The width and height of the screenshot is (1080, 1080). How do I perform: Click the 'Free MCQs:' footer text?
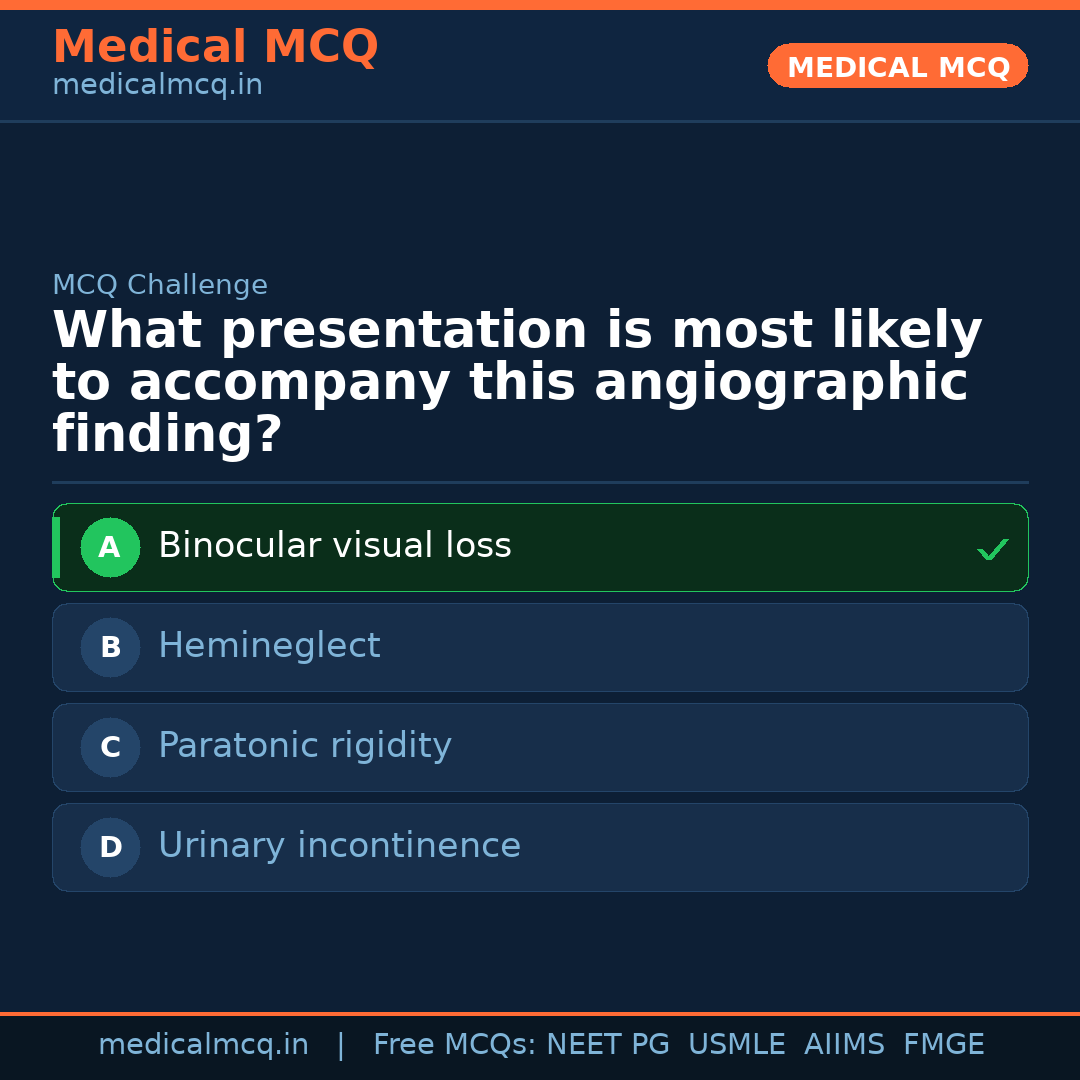(x=454, y=1045)
